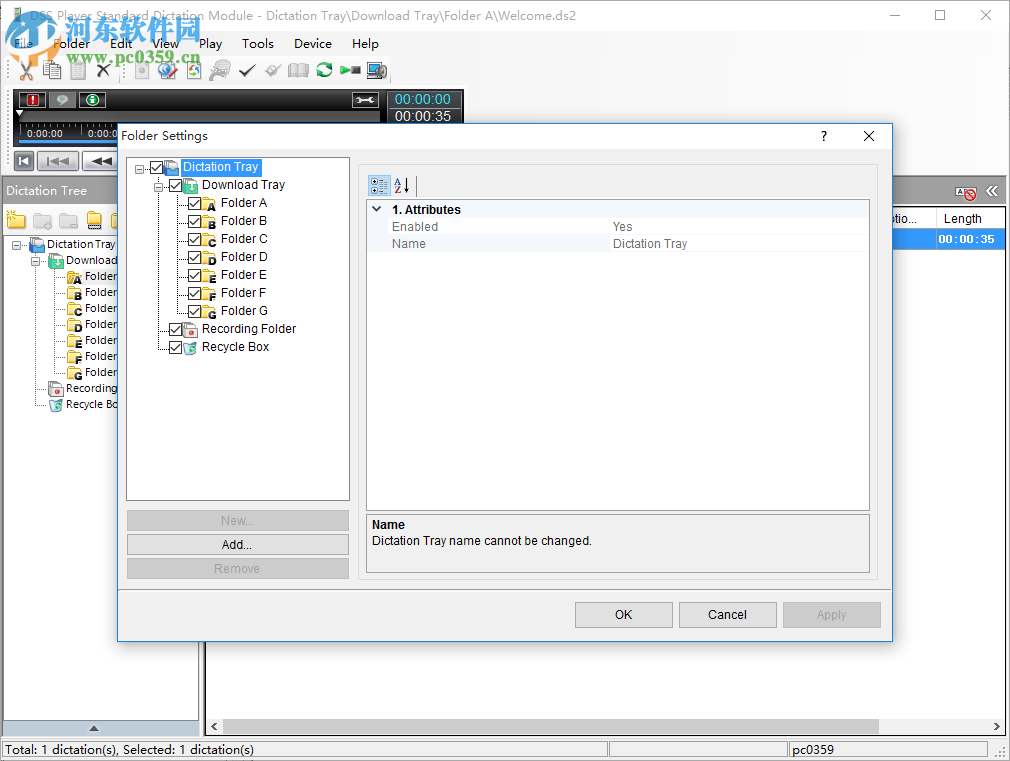Click the open book toolbar icon
This screenshot has width=1010, height=761.
coord(298,70)
